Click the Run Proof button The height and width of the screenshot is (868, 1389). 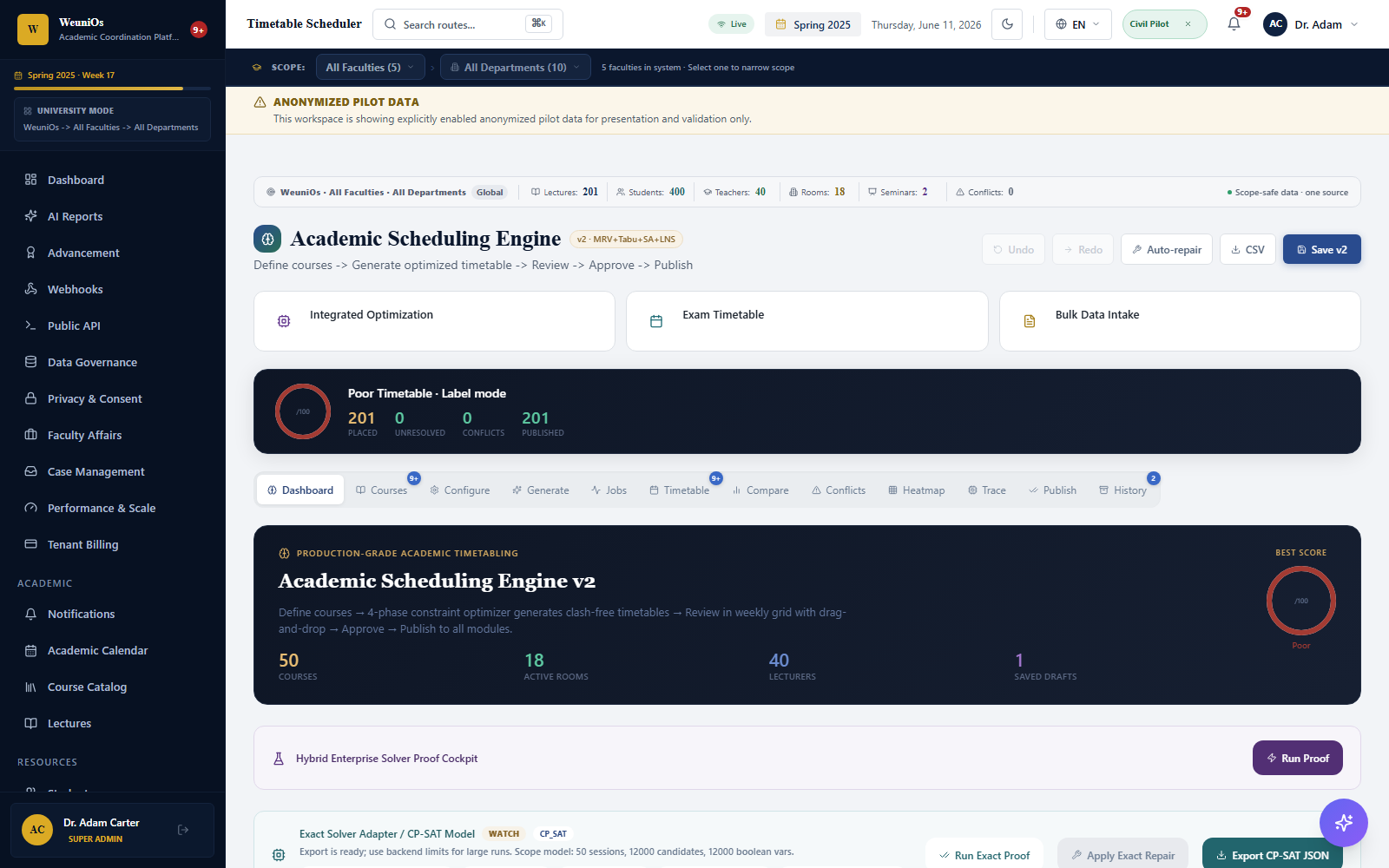click(1298, 758)
